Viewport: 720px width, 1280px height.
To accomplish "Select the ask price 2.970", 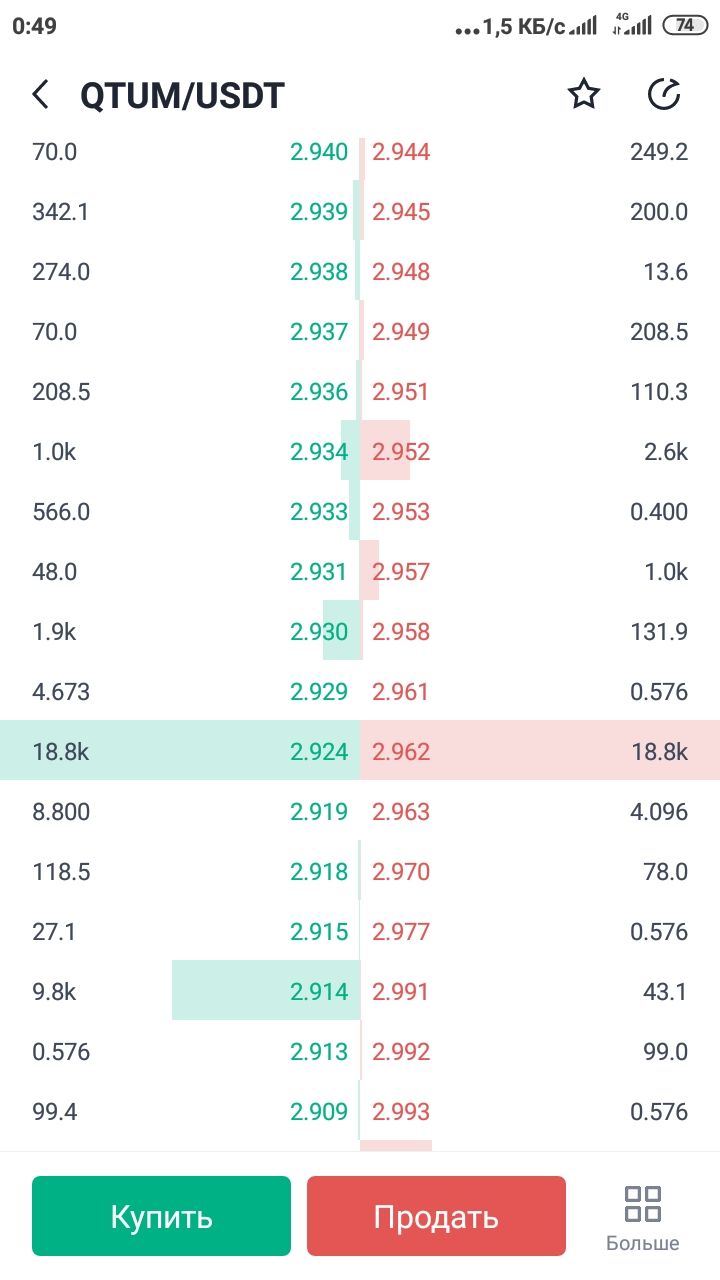I will [401, 872].
